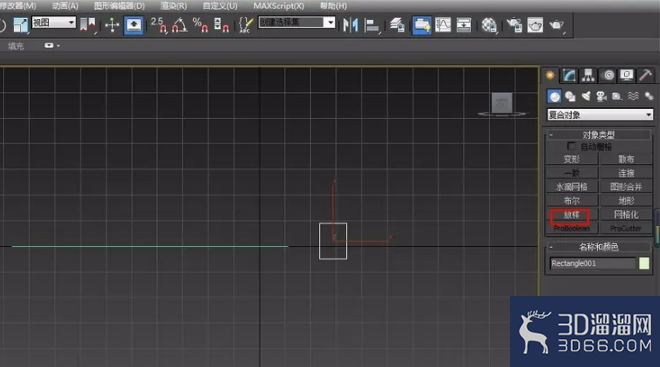Image resolution: width=660 pixels, height=367 pixels.
Task: Toggle the spinner snap icon
Action: (x=221, y=25)
